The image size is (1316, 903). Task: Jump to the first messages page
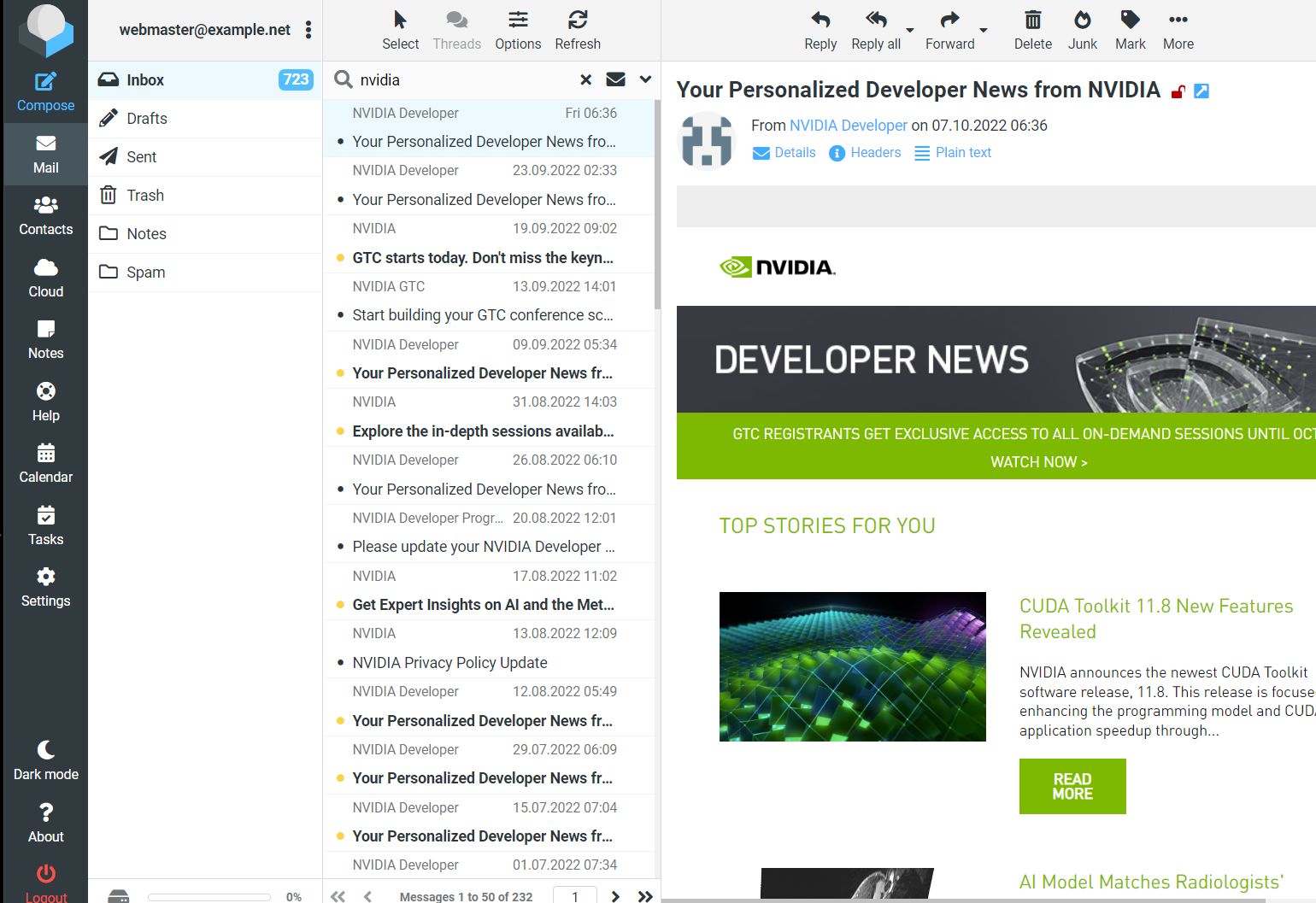tap(338, 896)
